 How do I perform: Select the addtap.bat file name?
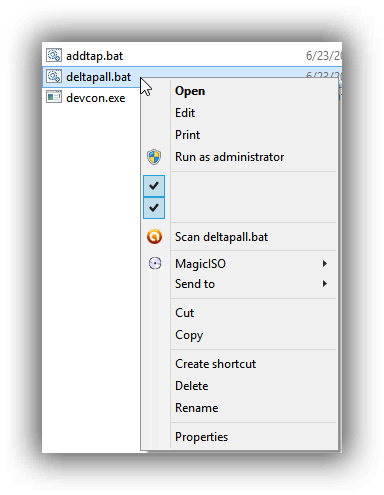tap(94, 56)
